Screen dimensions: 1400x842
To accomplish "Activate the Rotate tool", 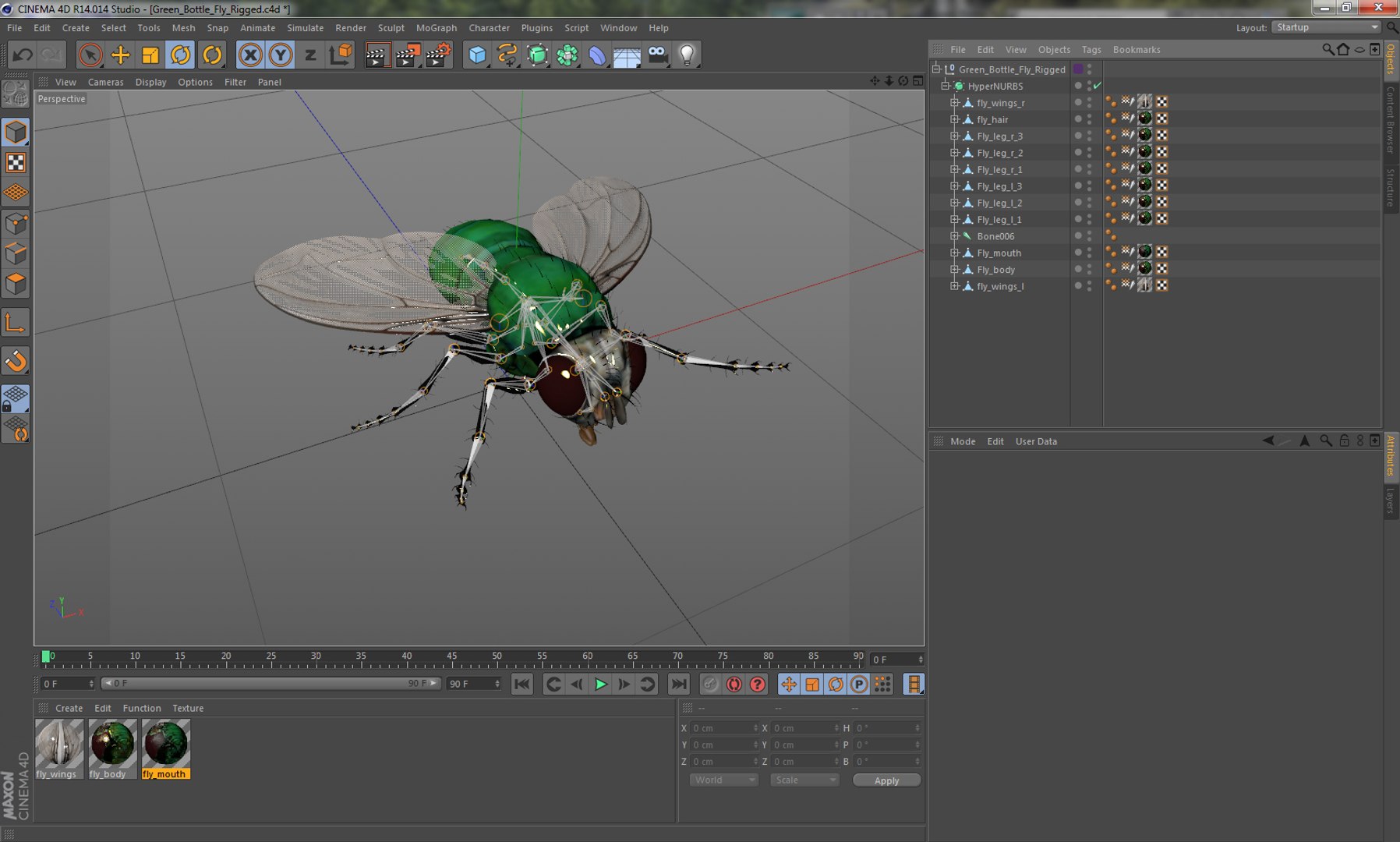I will coord(181,55).
